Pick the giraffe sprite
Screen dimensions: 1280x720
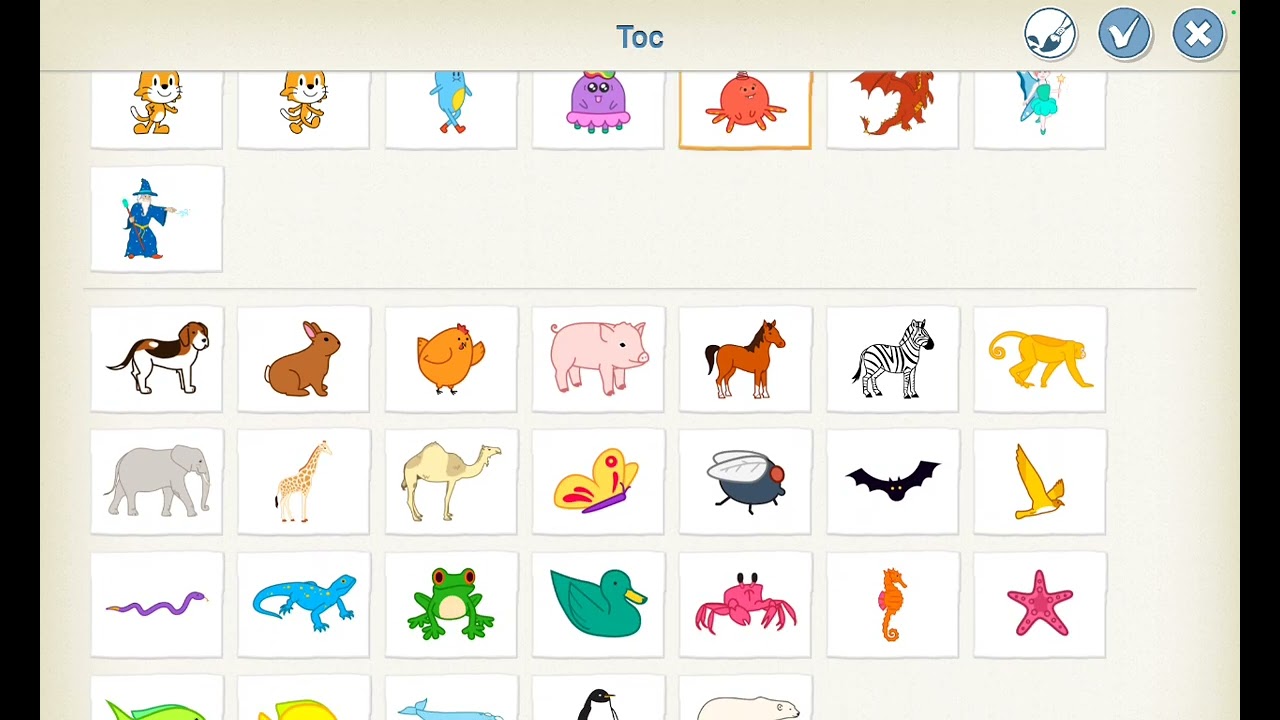pyautogui.click(x=304, y=481)
